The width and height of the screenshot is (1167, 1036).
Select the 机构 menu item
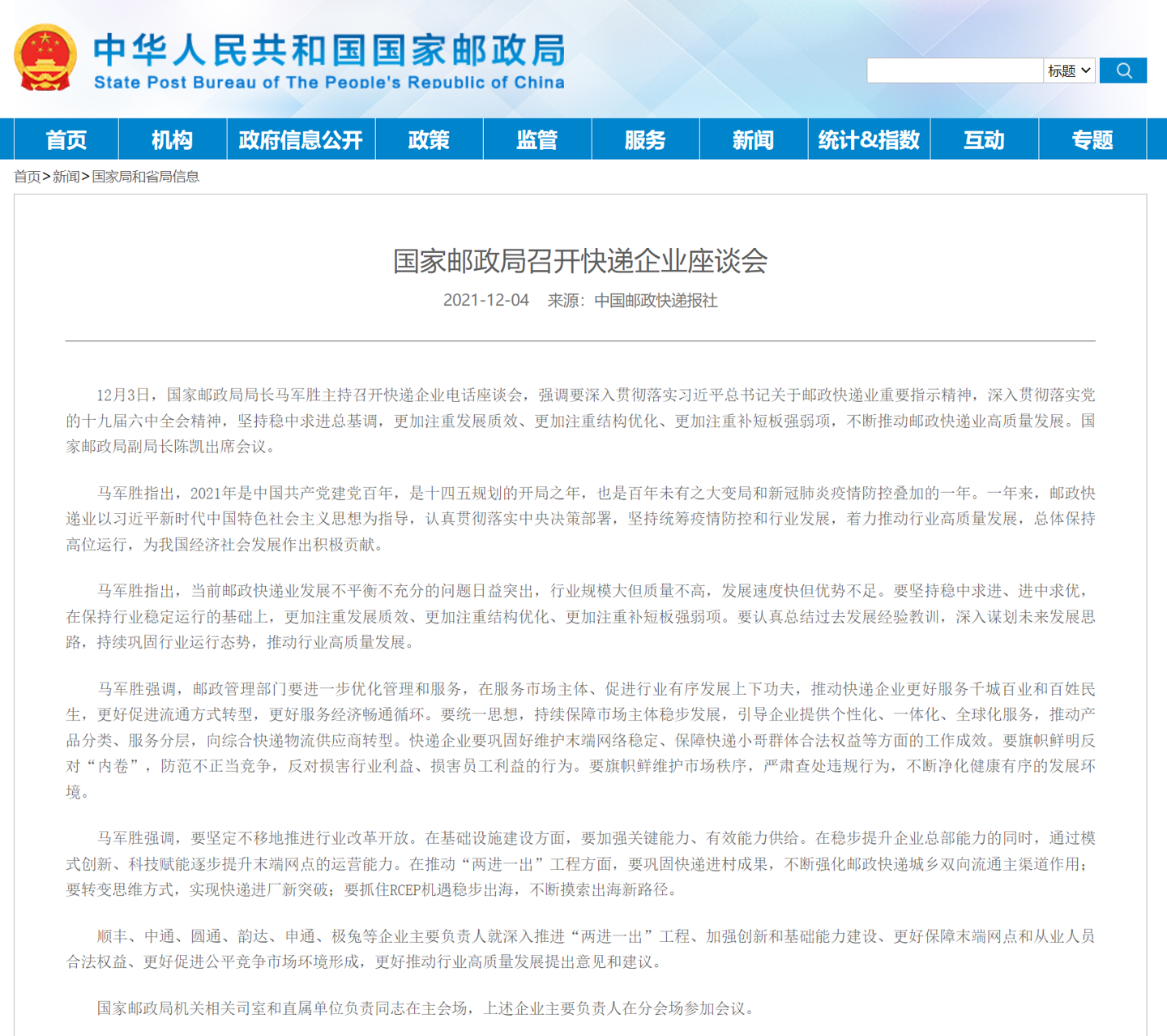point(170,139)
